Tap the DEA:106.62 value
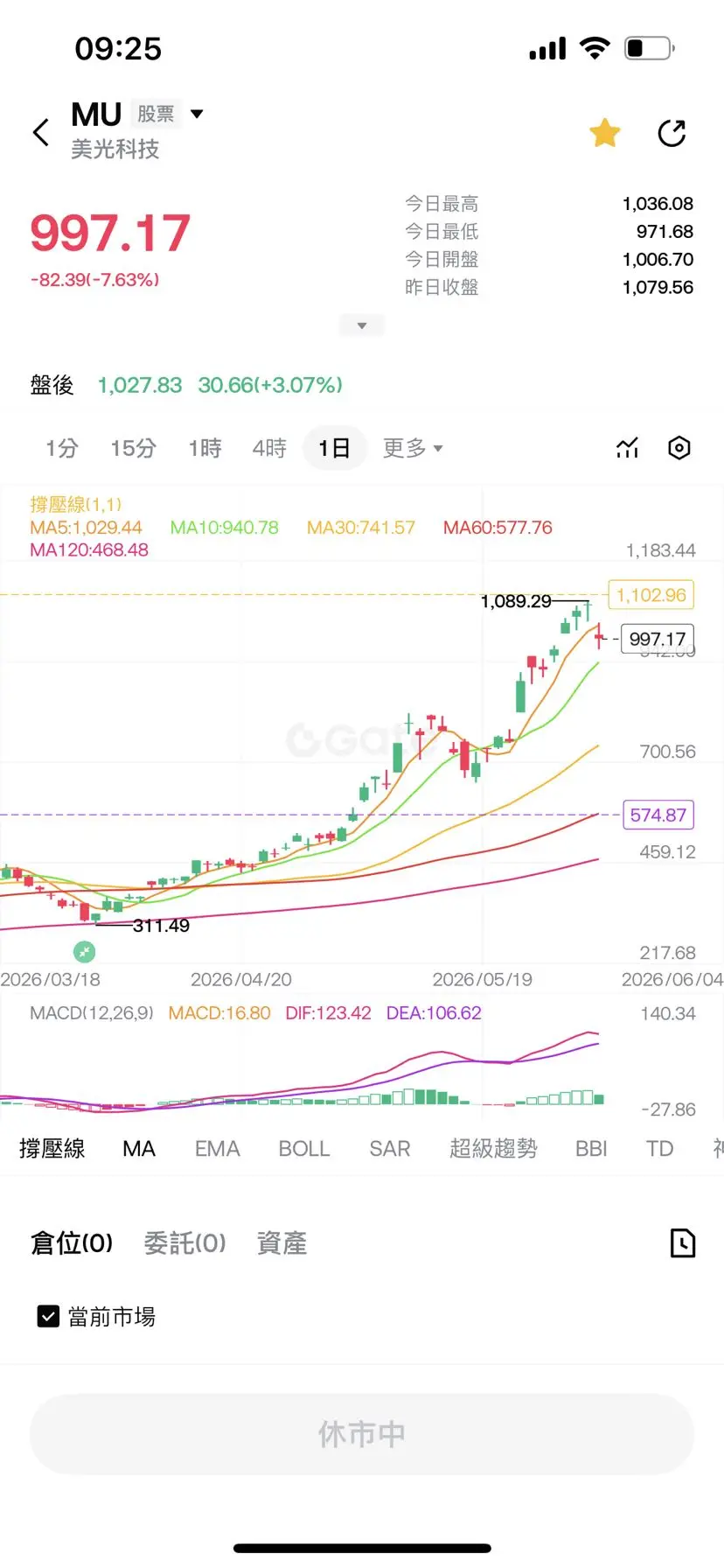 (434, 1013)
